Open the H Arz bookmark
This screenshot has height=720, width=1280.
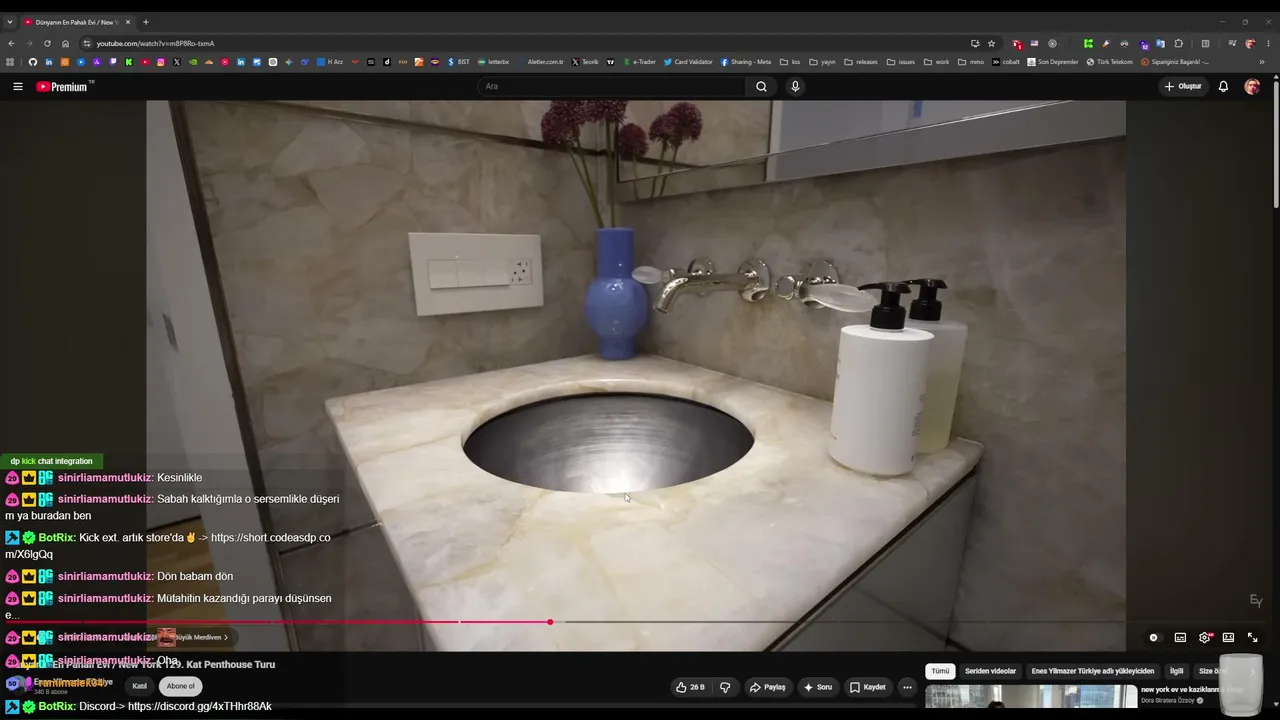pos(330,62)
